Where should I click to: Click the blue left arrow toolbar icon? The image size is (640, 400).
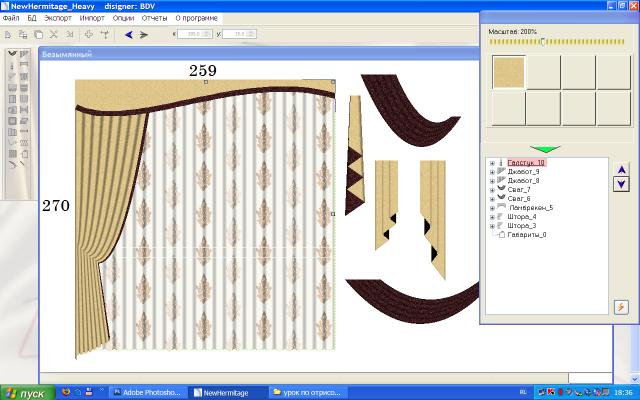pyautogui.click(x=129, y=34)
